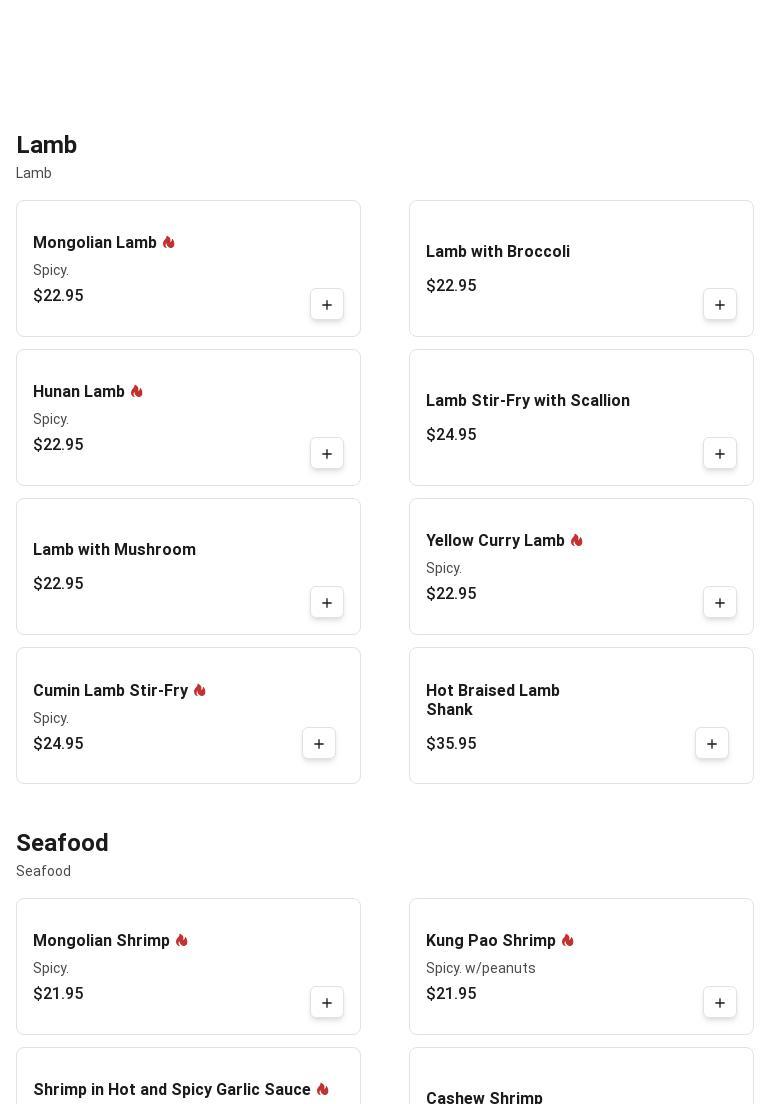Open Hot Braised Lamb Shank details
The image size is (770, 1104).
coord(493,700)
